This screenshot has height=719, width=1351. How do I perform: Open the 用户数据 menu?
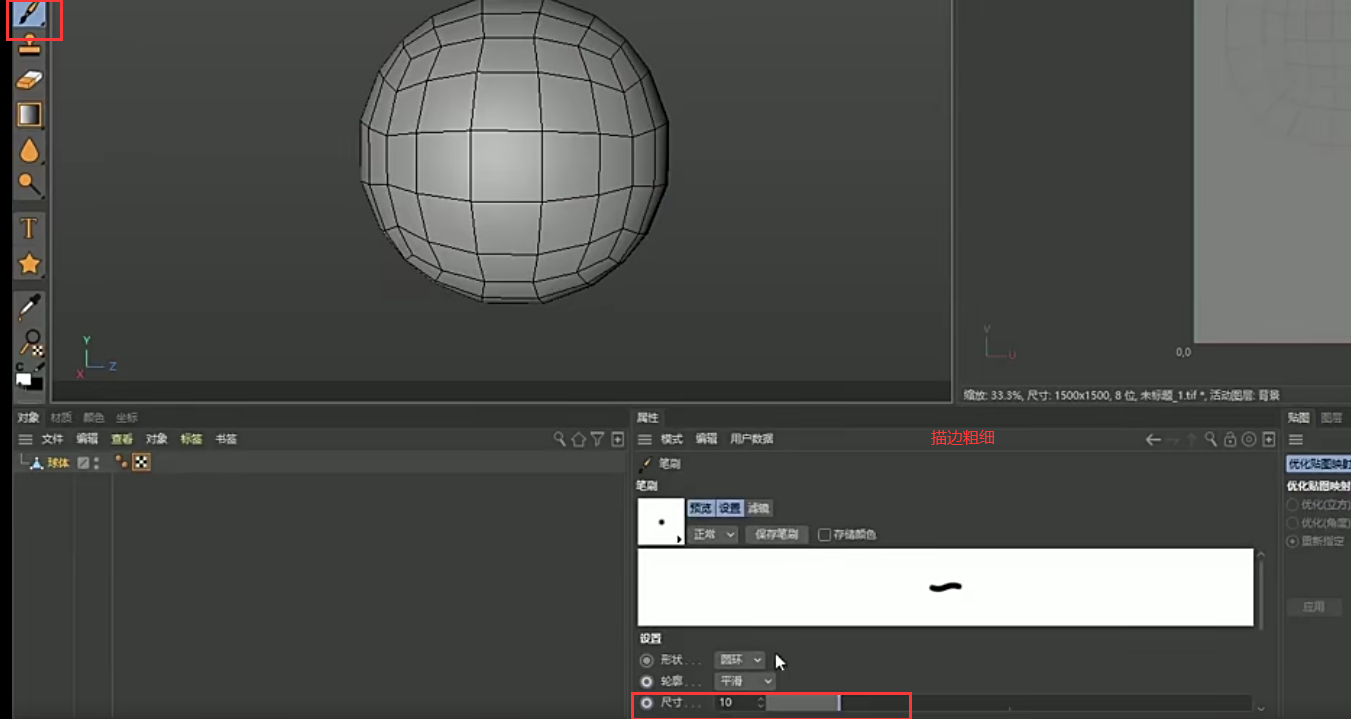pos(751,439)
